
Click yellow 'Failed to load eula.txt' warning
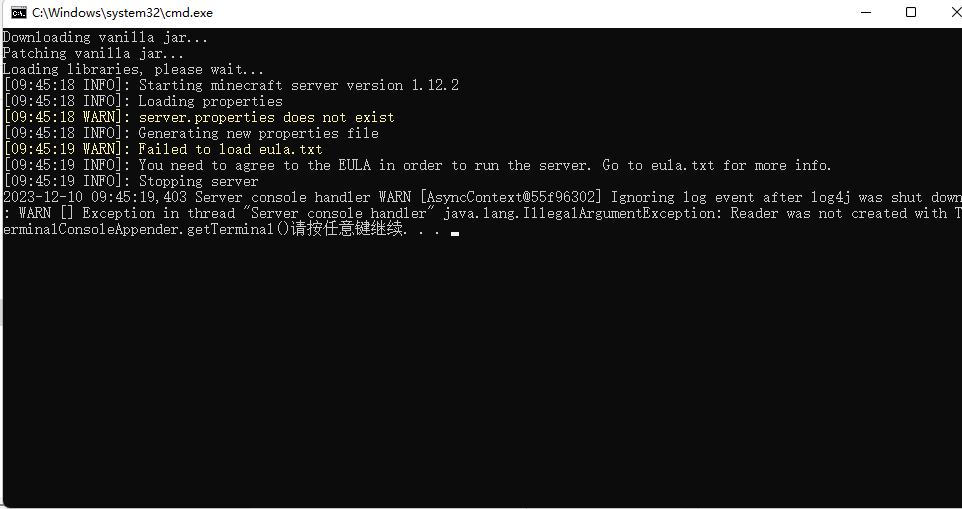(x=230, y=149)
